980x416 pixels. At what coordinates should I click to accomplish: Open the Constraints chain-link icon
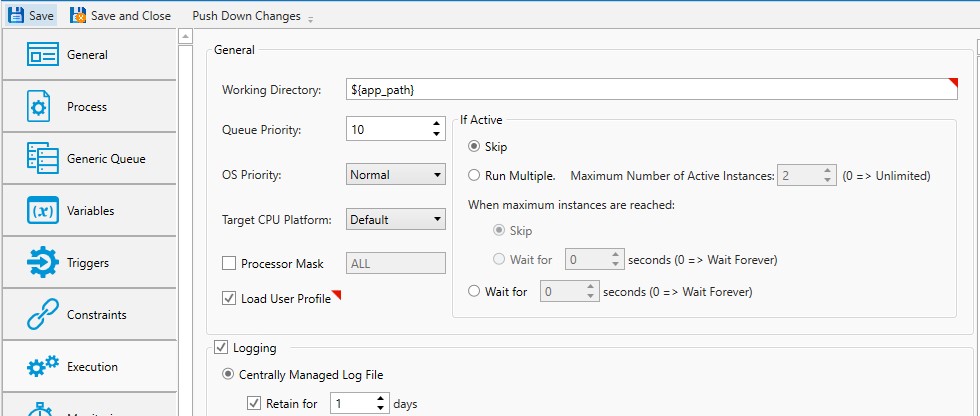click(x=43, y=315)
